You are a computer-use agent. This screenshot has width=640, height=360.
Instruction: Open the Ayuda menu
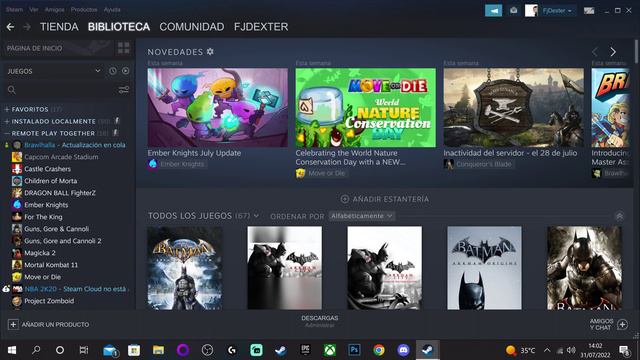[112, 9]
